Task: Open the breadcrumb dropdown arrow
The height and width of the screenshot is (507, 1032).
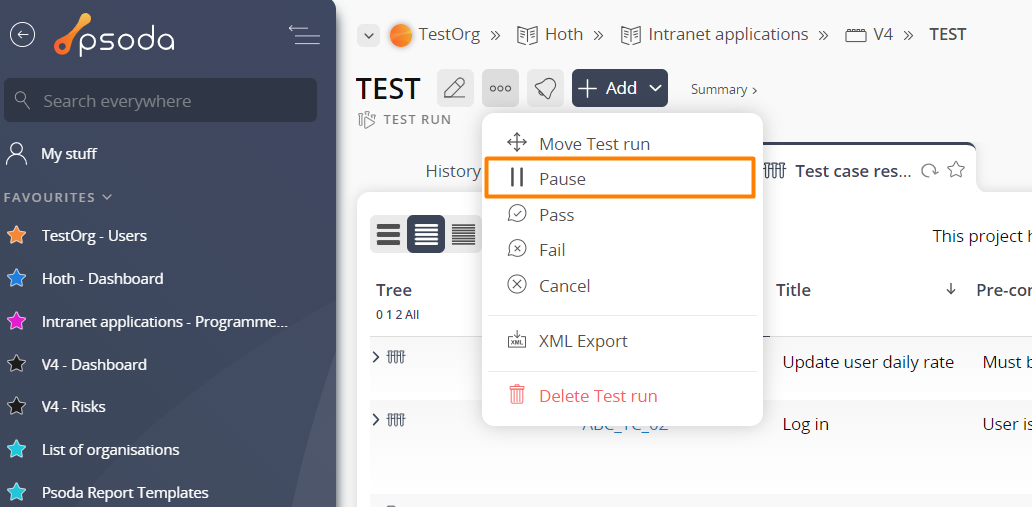Action: coord(369,35)
